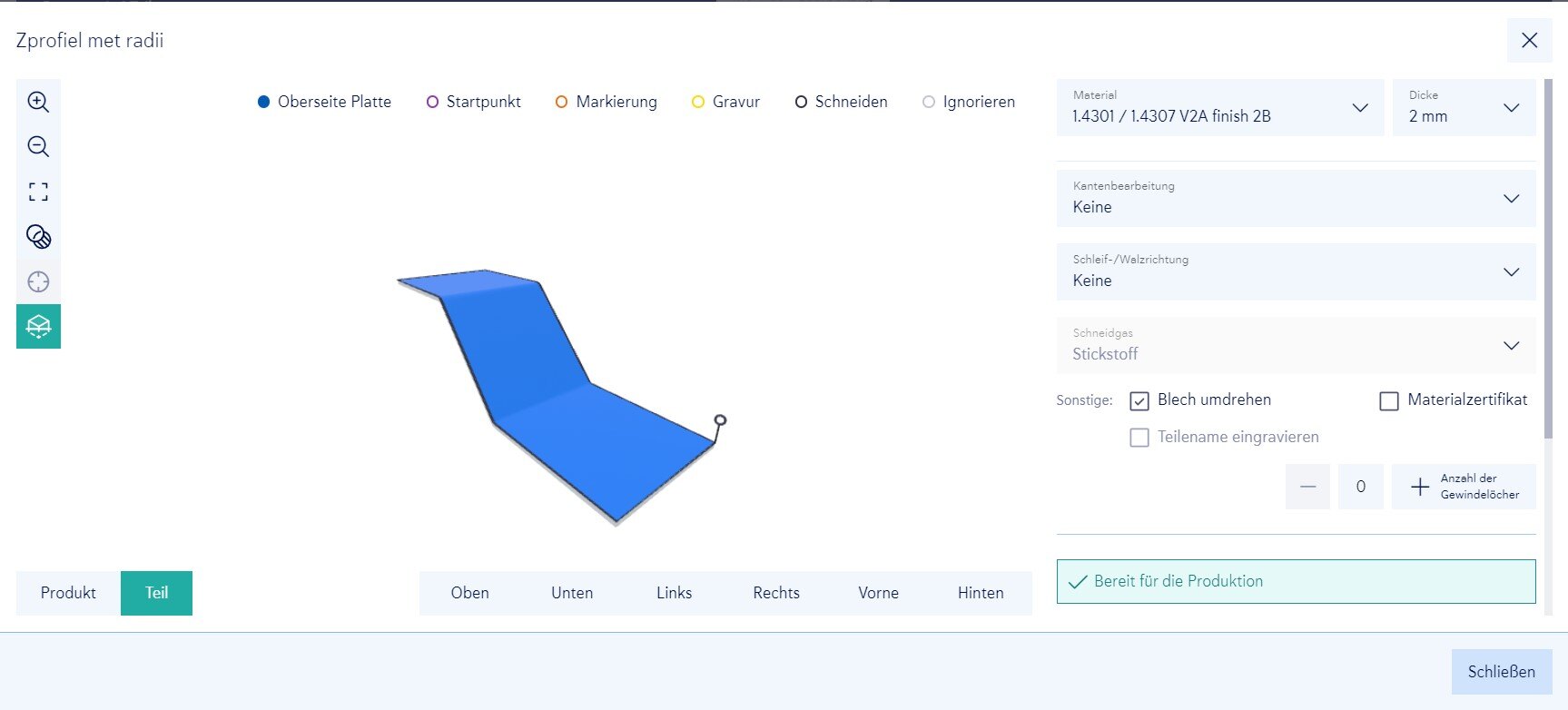The image size is (1568, 710).
Task: Click the threaded holes count field
Action: [1360, 487]
